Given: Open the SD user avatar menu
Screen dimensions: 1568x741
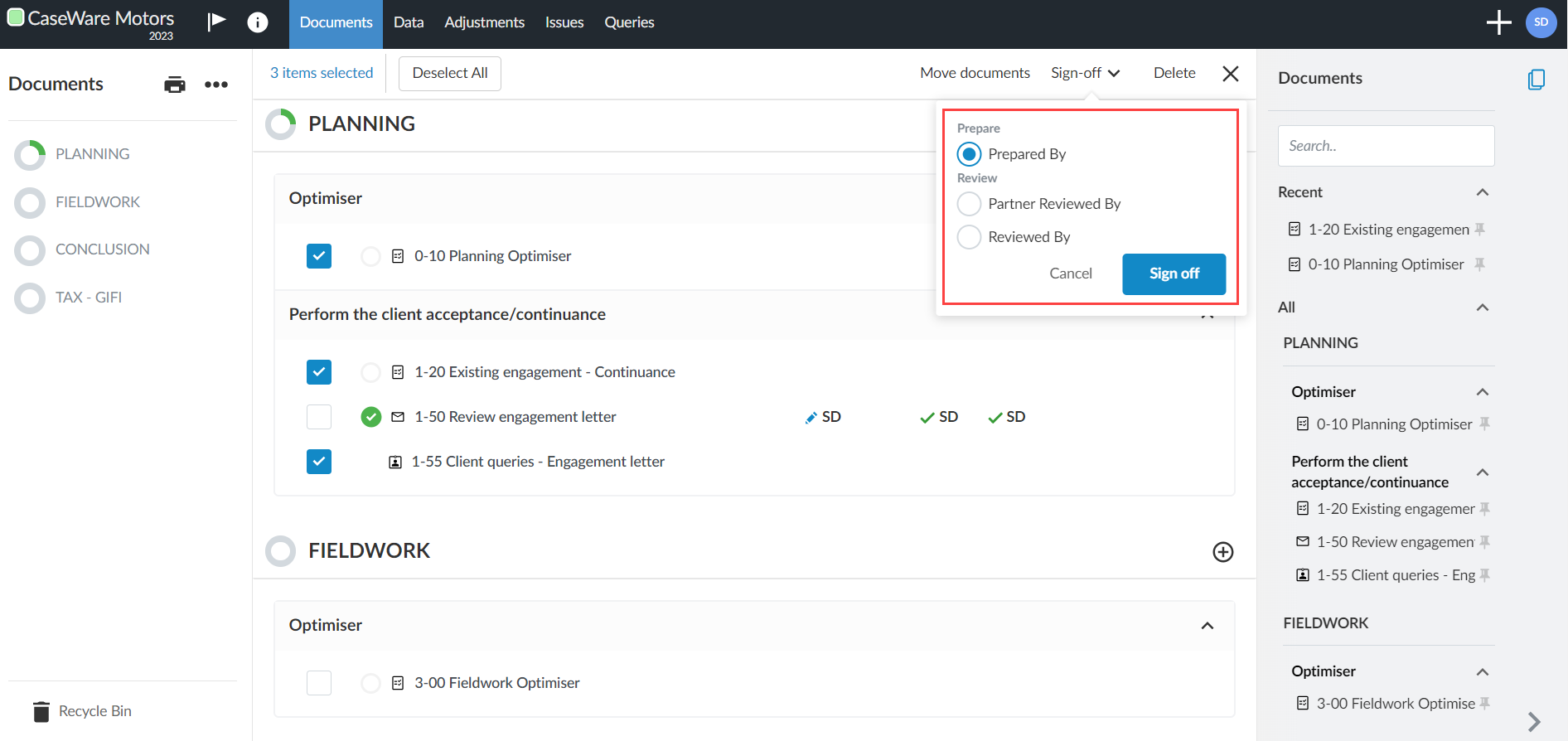Looking at the screenshot, I should point(1541,22).
